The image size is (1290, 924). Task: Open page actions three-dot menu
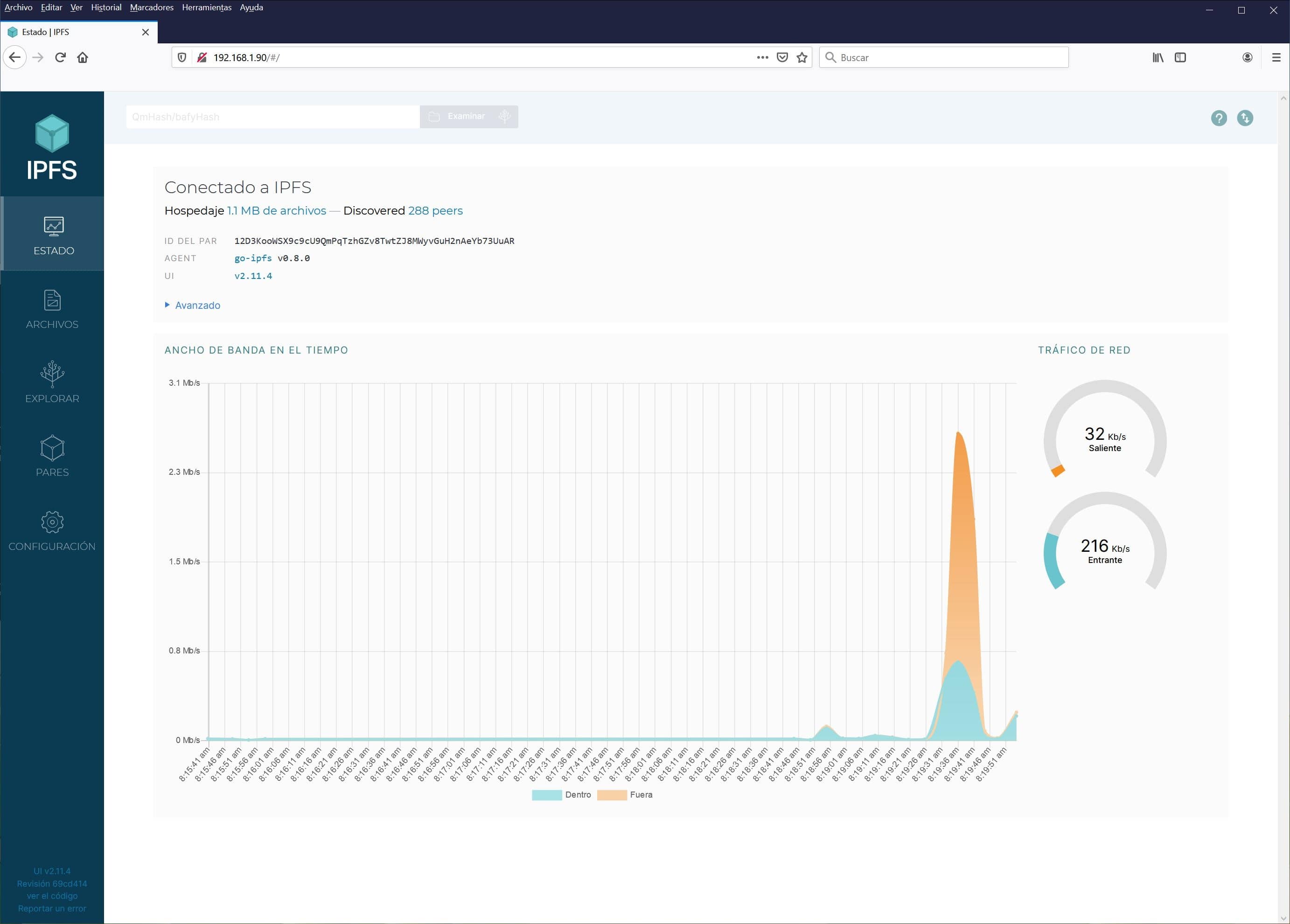point(762,57)
